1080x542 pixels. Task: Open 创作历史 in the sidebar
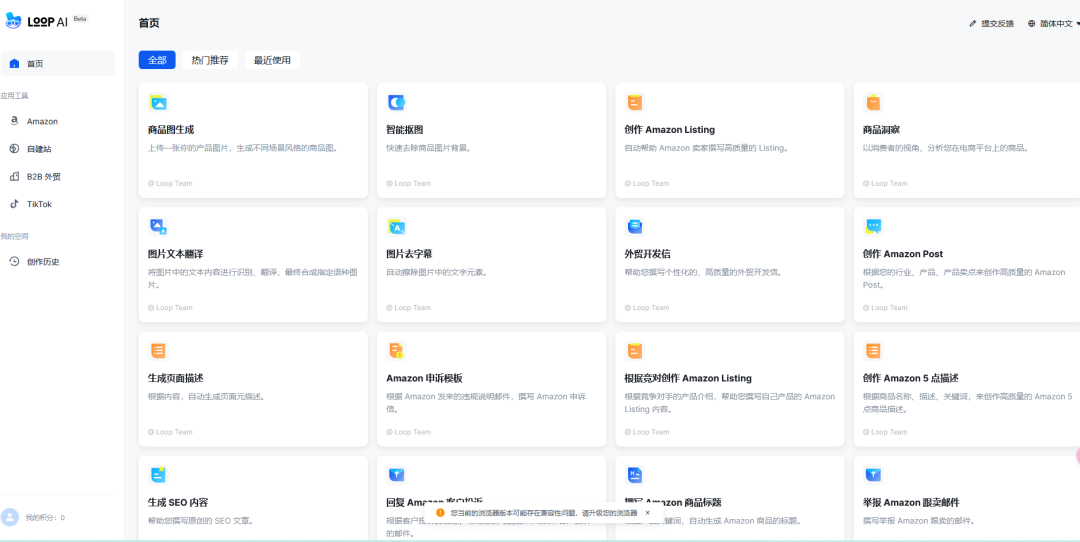(x=42, y=262)
